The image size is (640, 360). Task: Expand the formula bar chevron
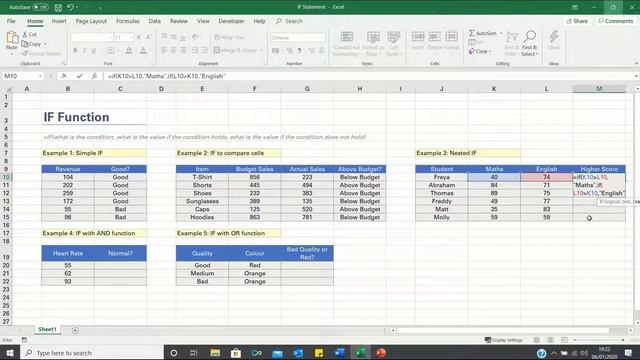(636, 76)
